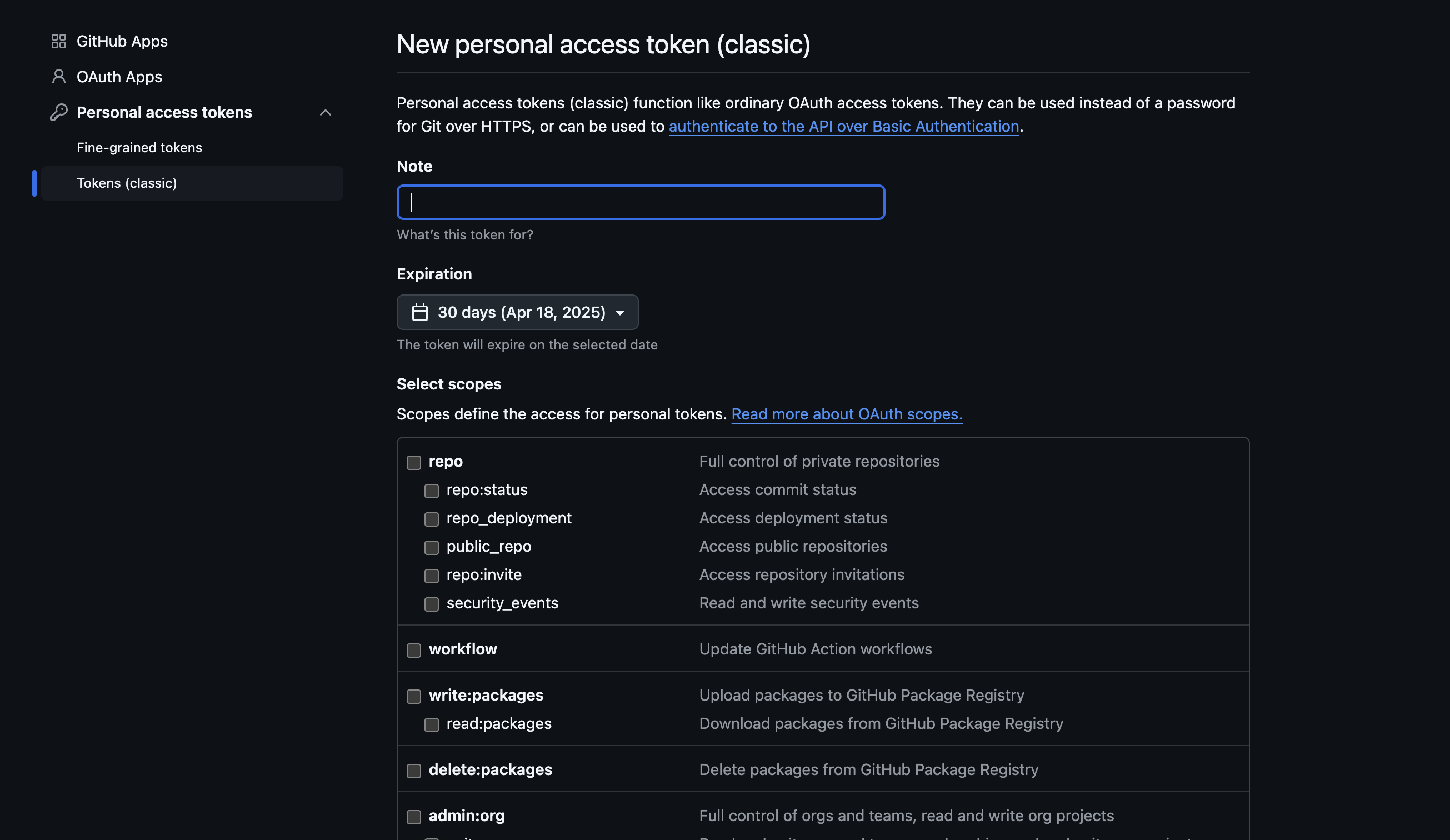
Task: Enable the repo scope checkbox
Action: tap(414, 463)
